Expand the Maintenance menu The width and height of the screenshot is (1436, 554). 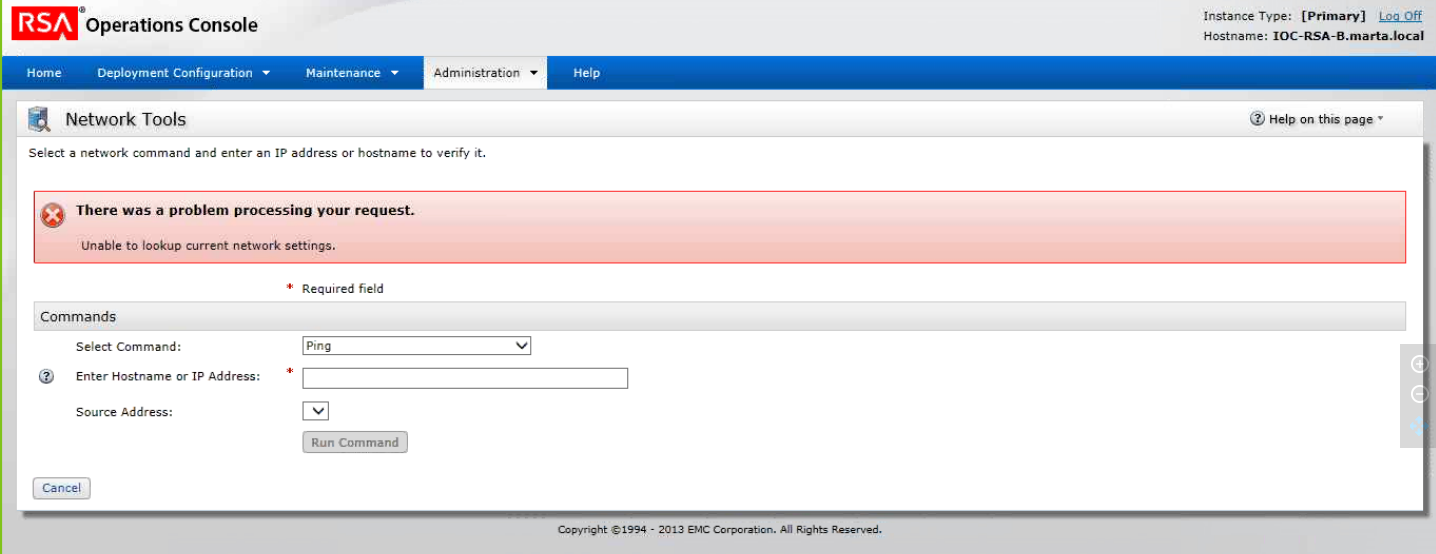click(352, 73)
